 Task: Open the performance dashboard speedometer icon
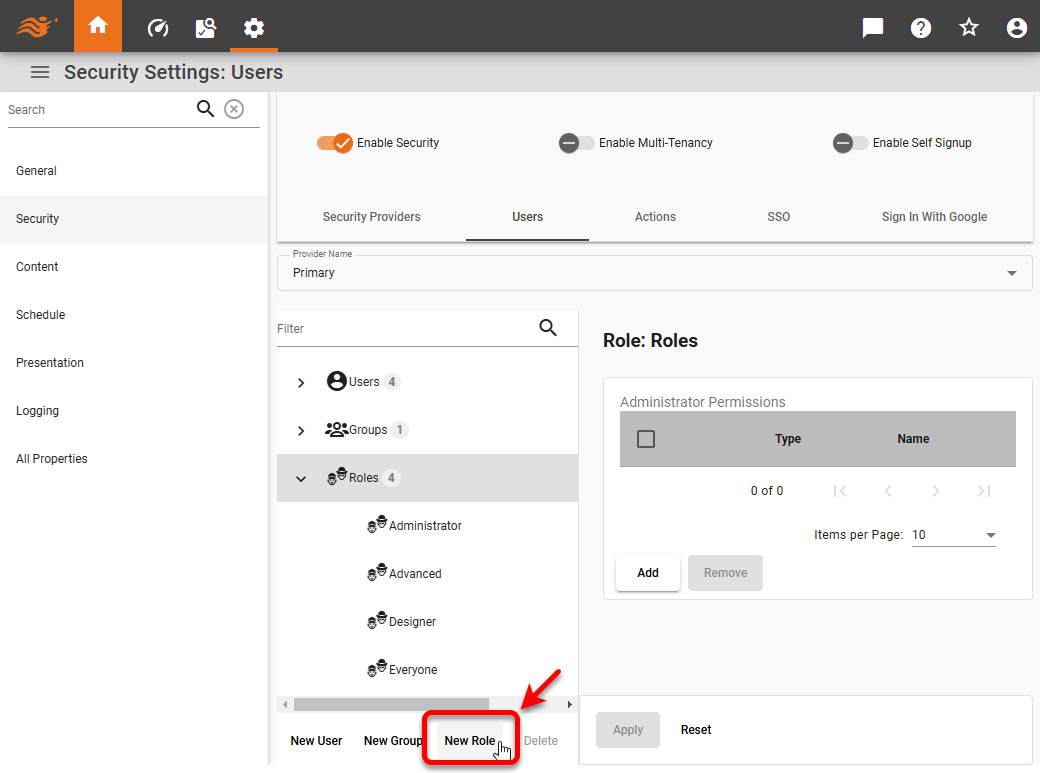click(x=157, y=27)
